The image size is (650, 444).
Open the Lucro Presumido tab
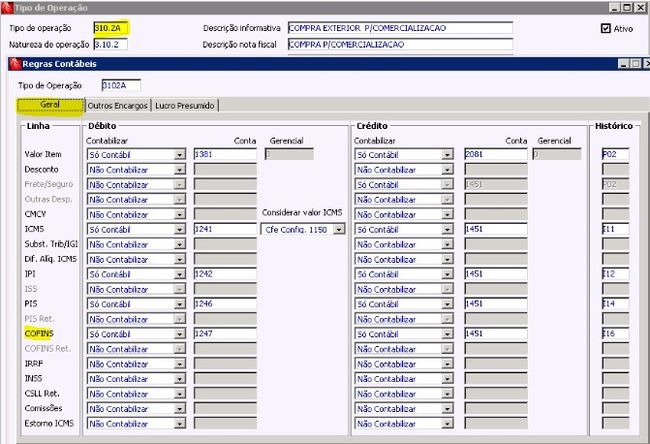click(185, 106)
